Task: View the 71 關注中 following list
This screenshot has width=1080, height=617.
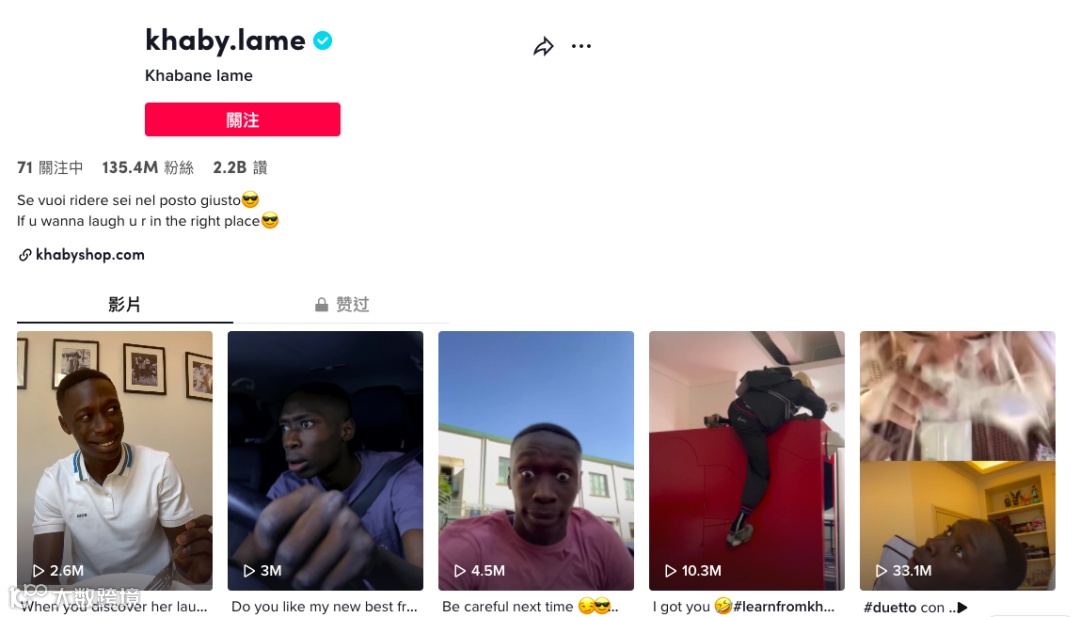Action: [50, 167]
